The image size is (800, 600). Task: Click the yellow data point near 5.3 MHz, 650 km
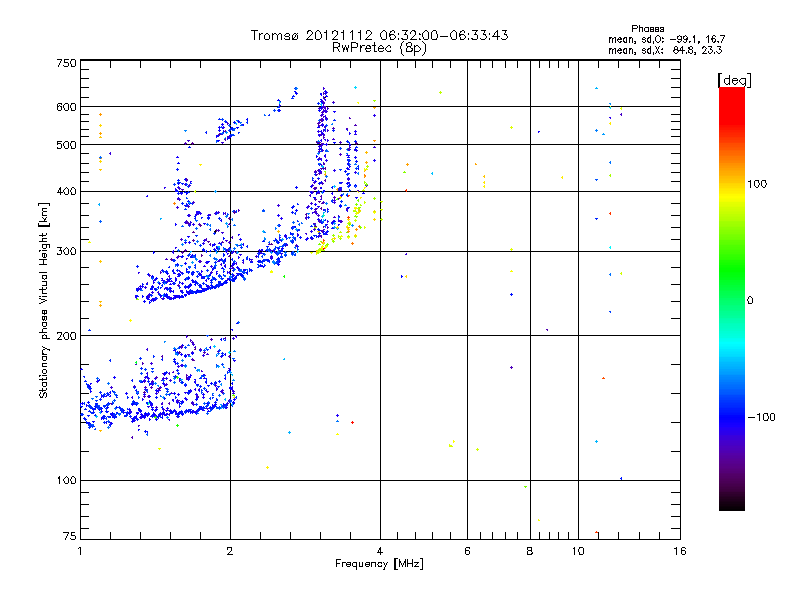click(440, 92)
